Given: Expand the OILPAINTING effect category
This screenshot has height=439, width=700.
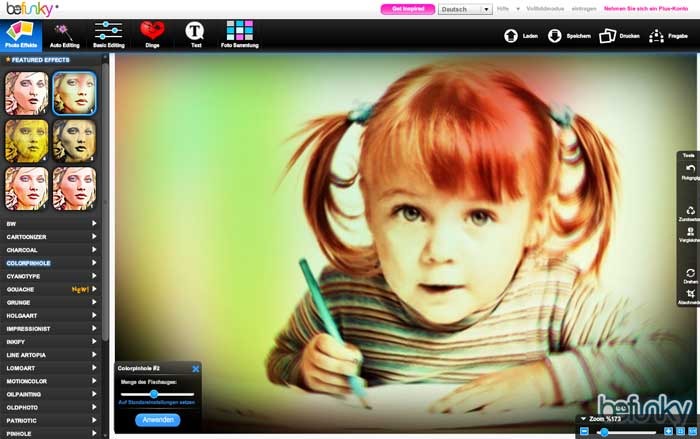Looking at the screenshot, I should click(50, 393).
